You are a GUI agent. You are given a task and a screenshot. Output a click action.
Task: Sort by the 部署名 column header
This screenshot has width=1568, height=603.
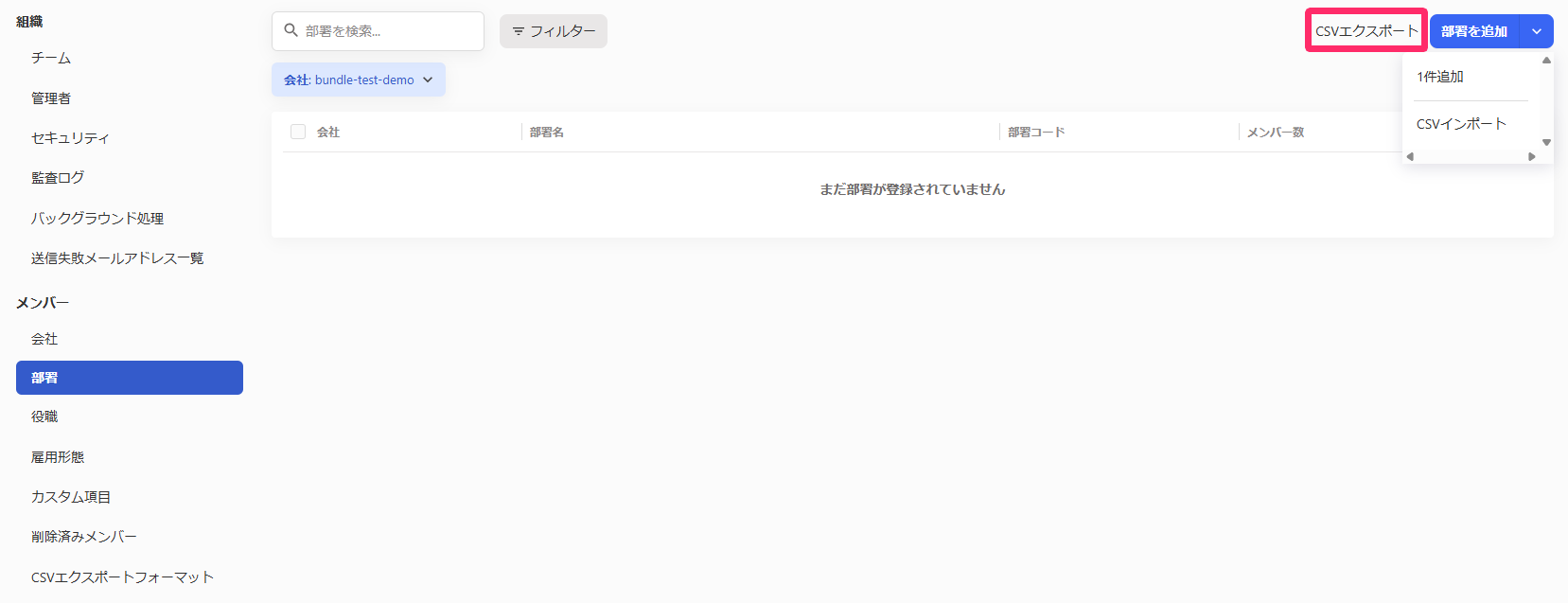(x=547, y=133)
